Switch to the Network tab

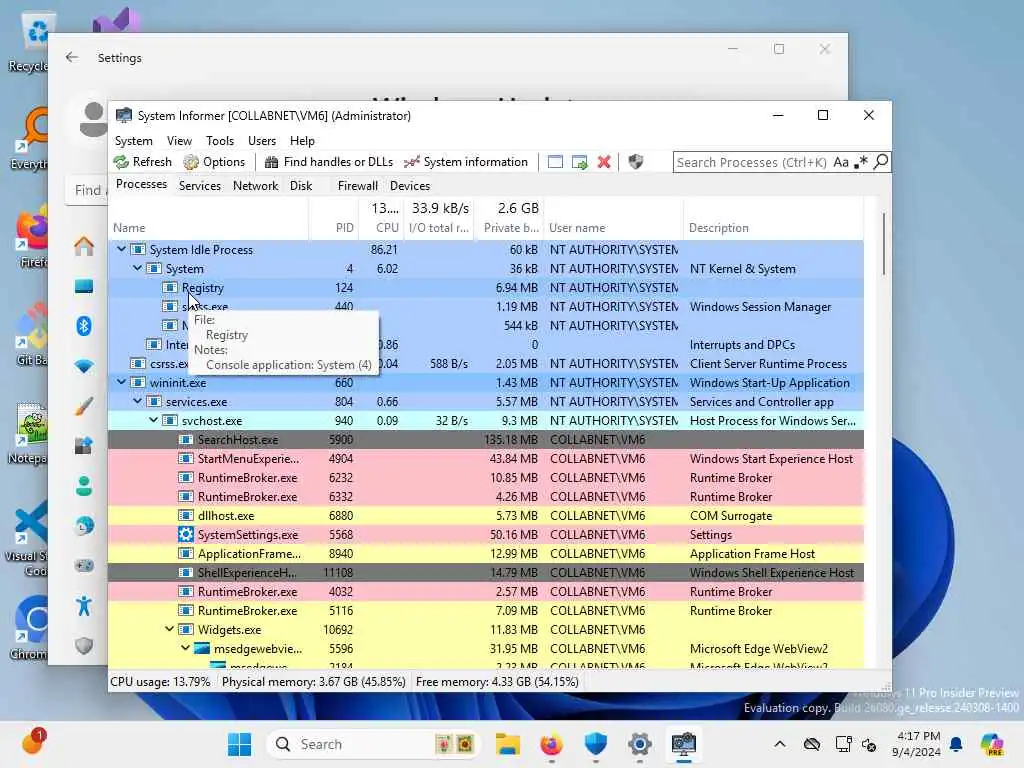click(x=255, y=185)
